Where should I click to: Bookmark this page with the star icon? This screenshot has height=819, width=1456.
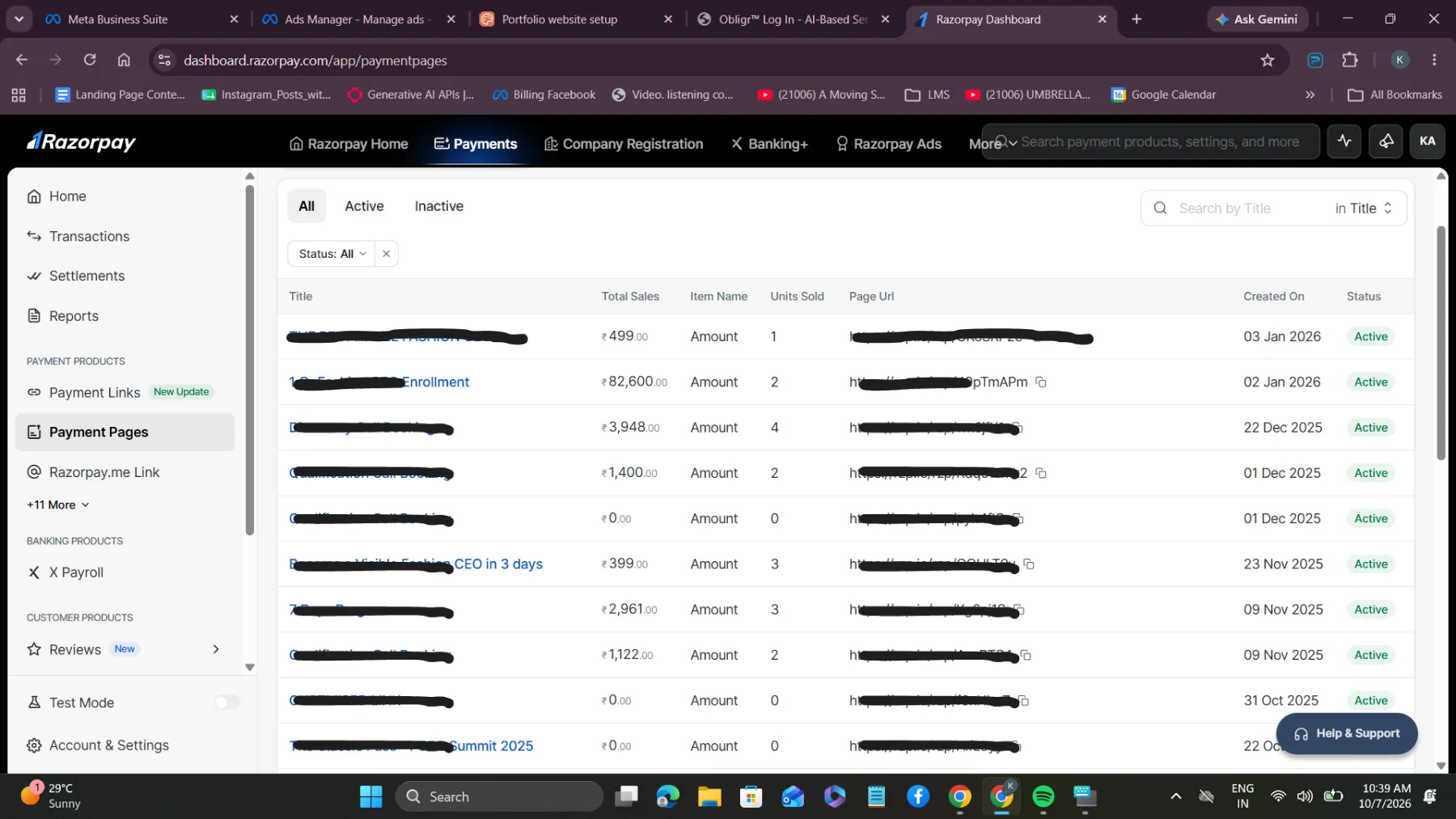(x=1268, y=61)
